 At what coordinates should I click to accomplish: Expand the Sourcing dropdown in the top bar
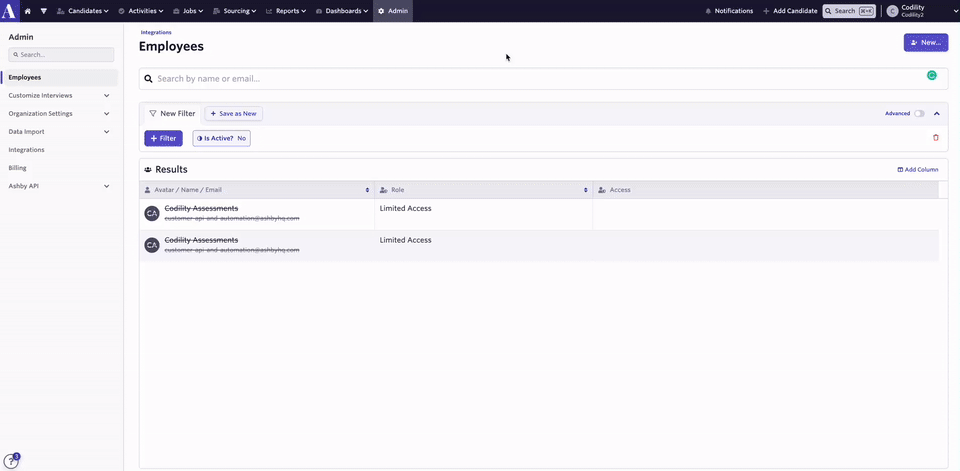tap(234, 11)
